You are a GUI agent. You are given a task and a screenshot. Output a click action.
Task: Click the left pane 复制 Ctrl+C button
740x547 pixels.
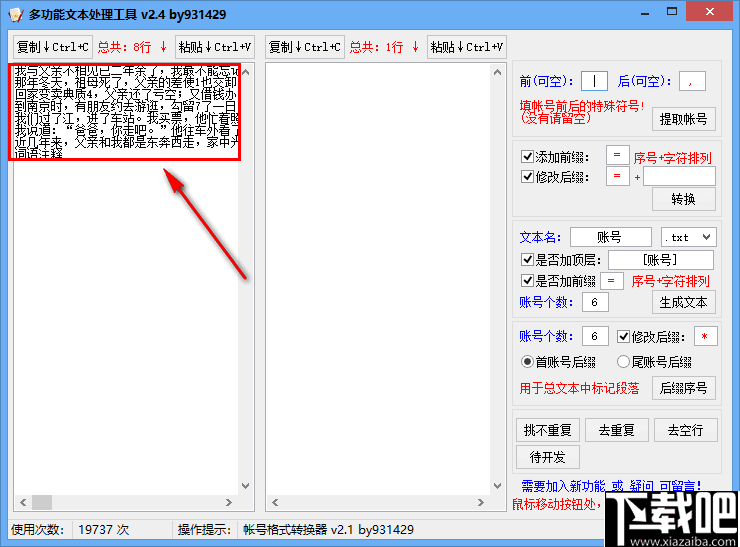[53, 47]
